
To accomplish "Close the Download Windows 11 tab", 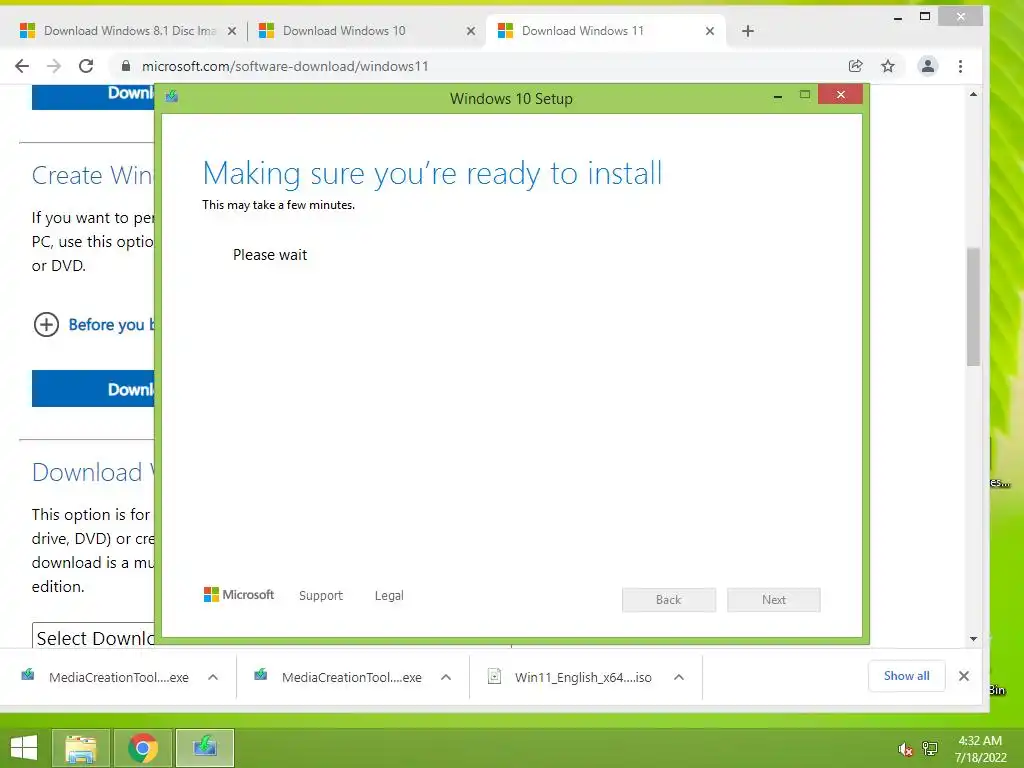I will click(x=710, y=31).
